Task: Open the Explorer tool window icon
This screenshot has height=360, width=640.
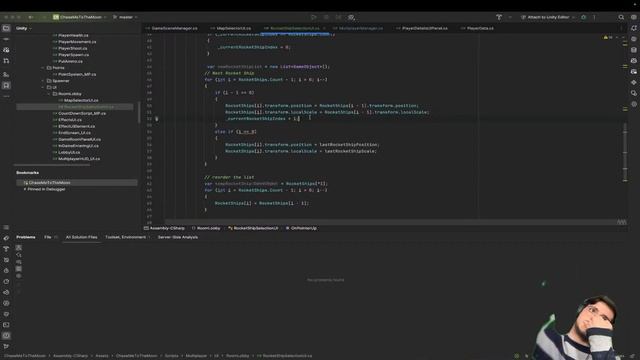Action: pos(6,28)
